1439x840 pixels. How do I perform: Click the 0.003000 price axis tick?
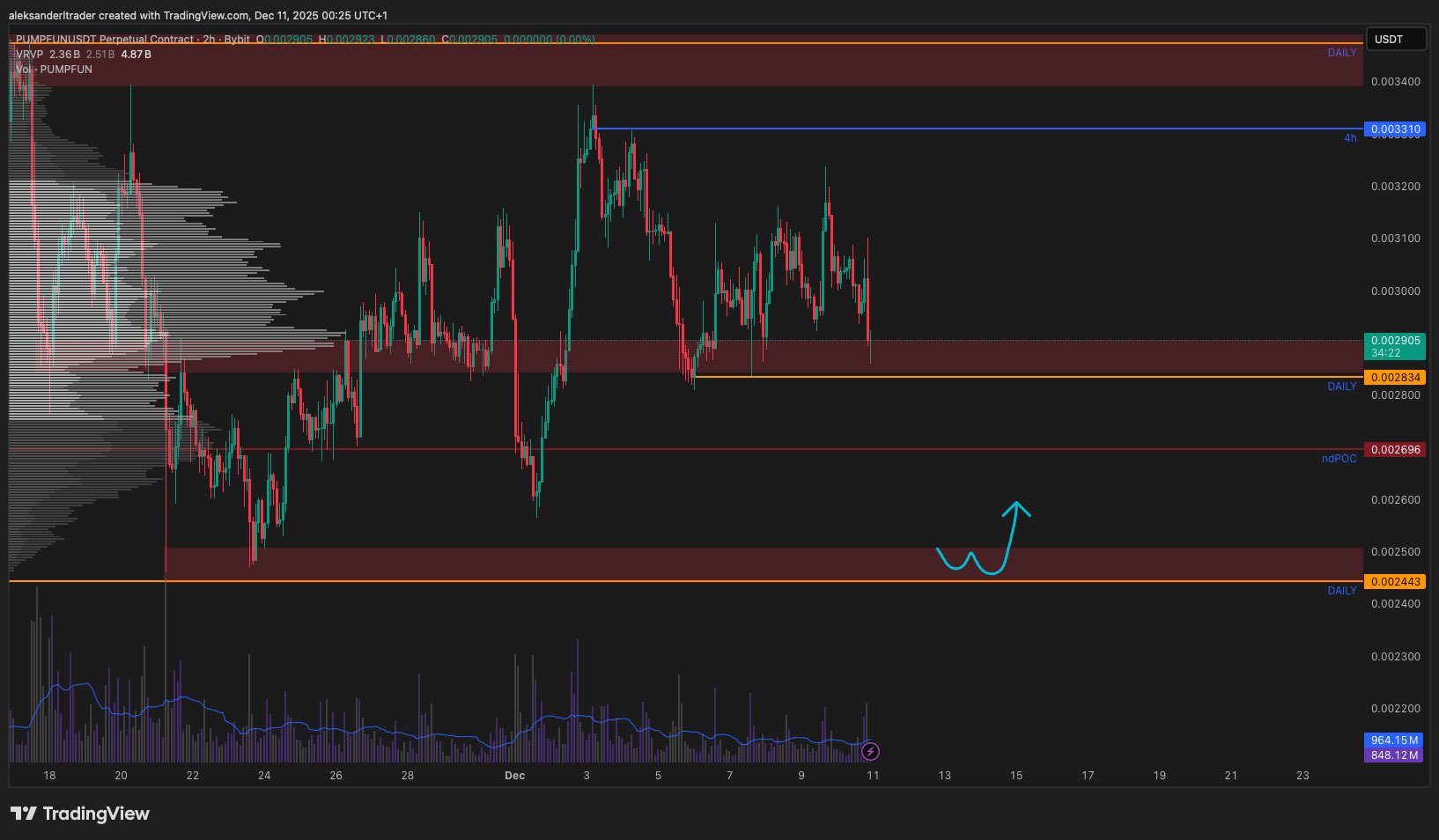click(x=1395, y=291)
